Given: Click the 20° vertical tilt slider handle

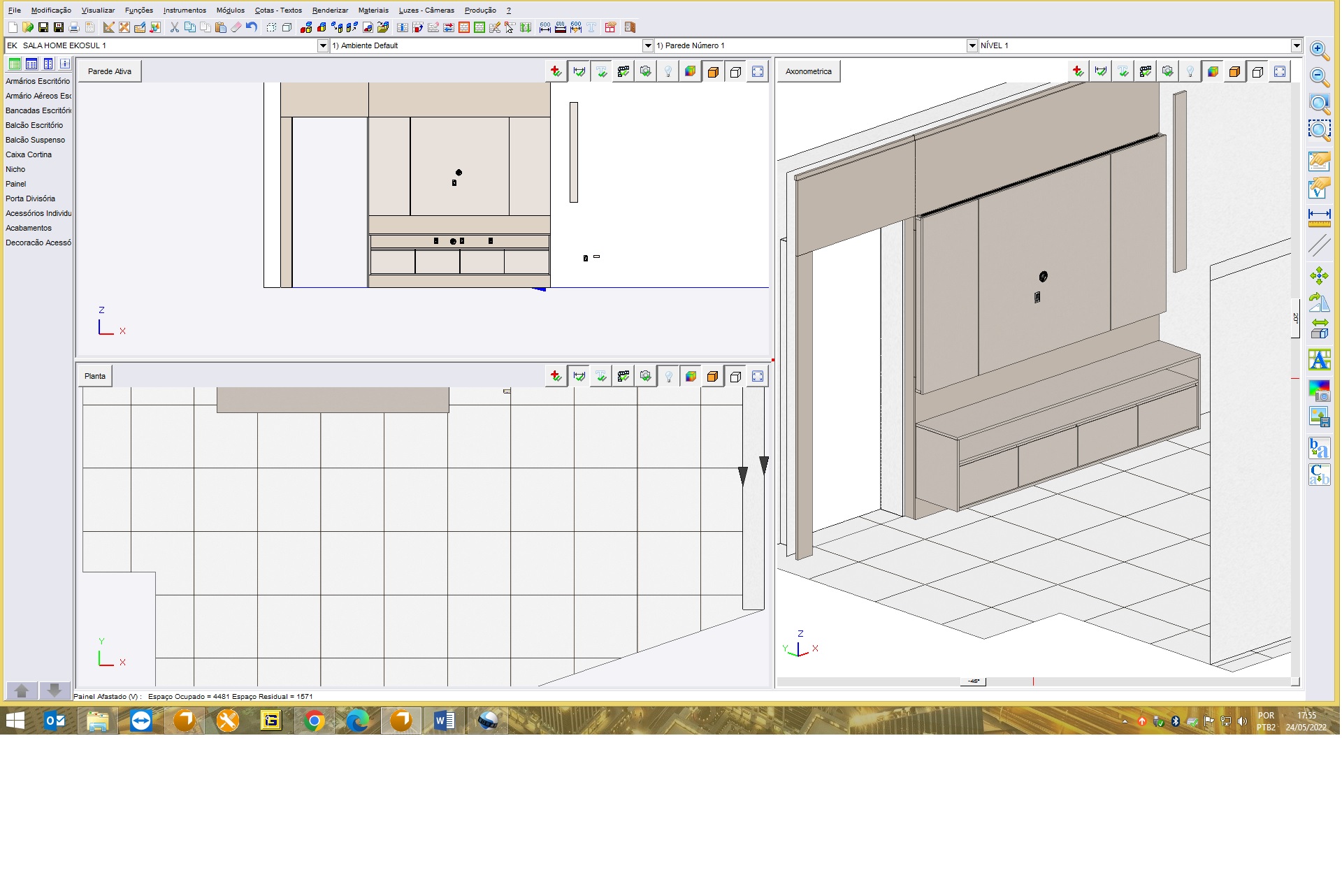Looking at the screenshot, I should click(1295, 319).
